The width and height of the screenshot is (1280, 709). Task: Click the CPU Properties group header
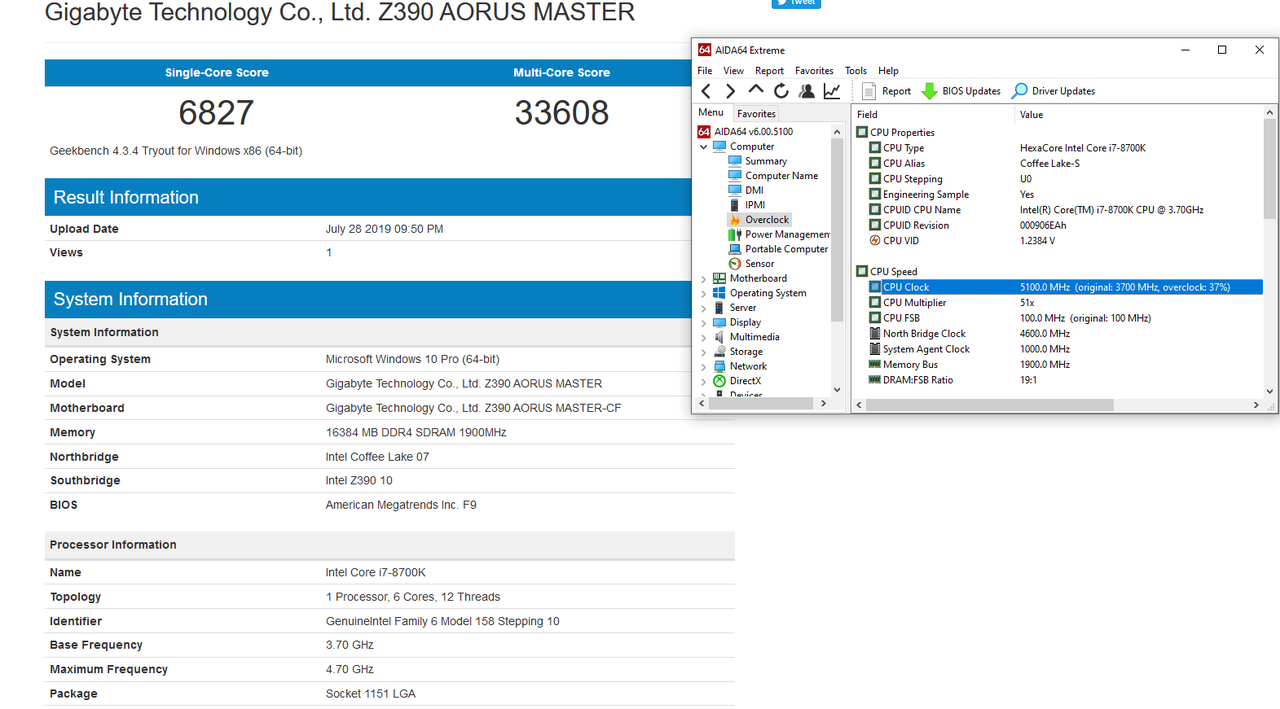pos(896,132)
